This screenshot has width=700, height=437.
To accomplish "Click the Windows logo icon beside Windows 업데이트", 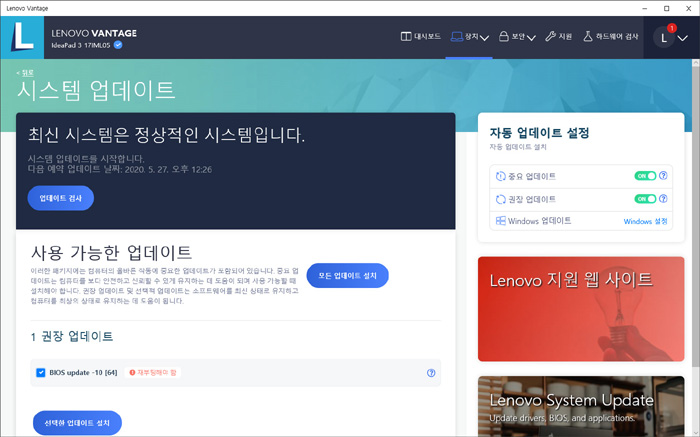I will [x=500, y=221].
